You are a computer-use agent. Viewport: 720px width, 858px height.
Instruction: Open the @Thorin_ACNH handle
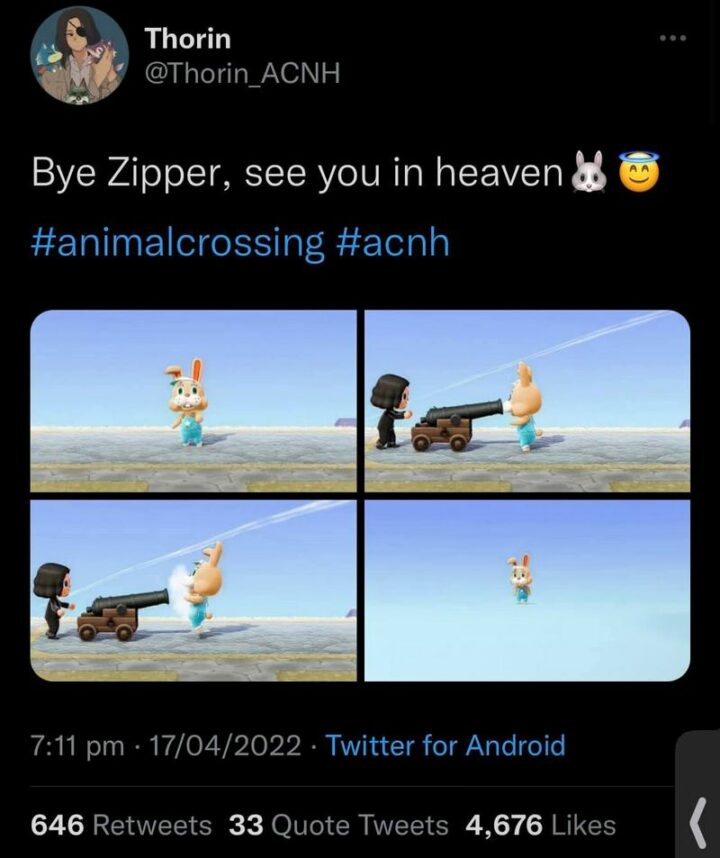pyautogui.click(x=242, y=73)
